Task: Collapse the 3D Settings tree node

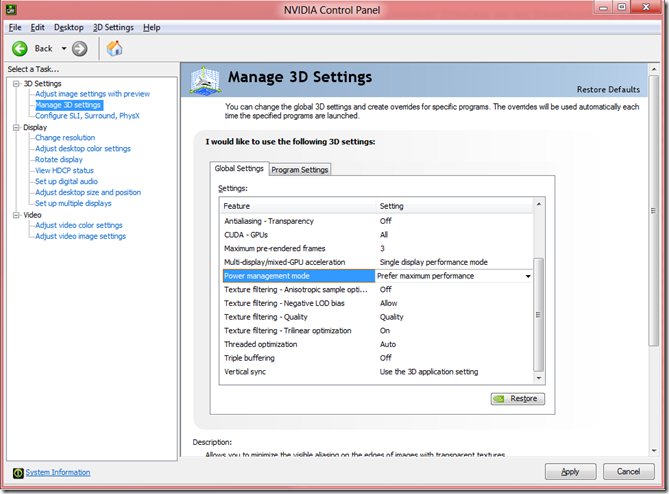Action: click(x=16, y=84)
